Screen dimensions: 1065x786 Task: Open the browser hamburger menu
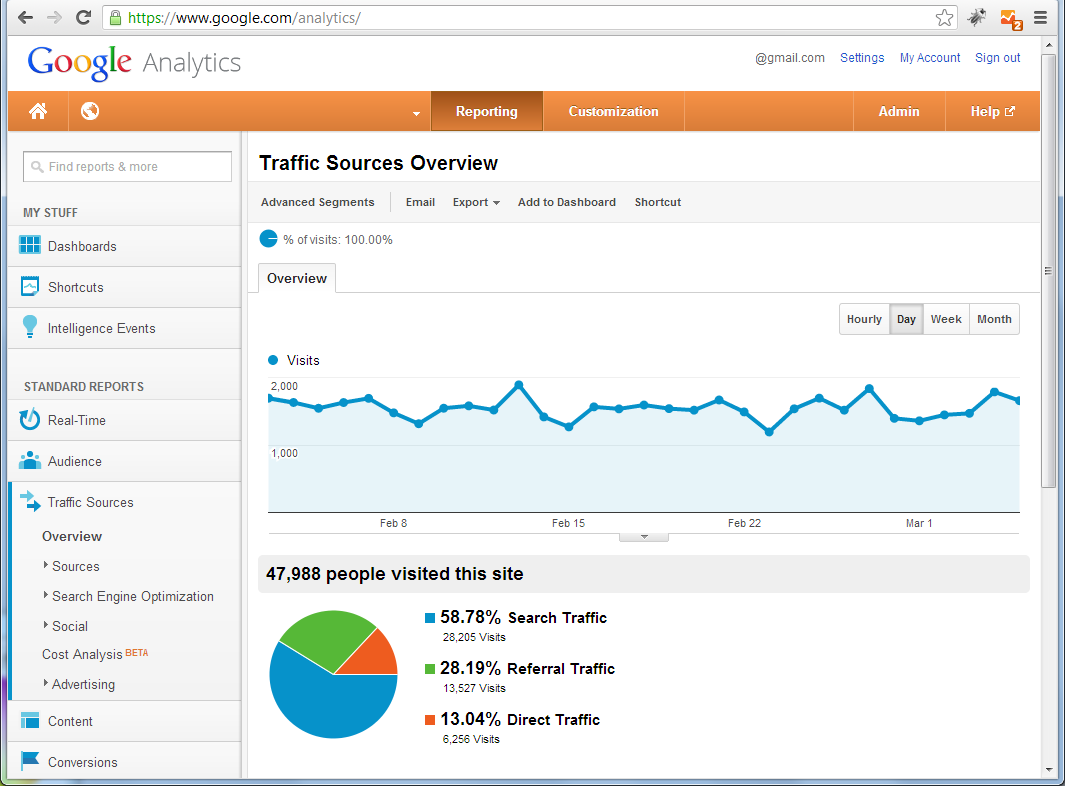(x=1041, y=18)
